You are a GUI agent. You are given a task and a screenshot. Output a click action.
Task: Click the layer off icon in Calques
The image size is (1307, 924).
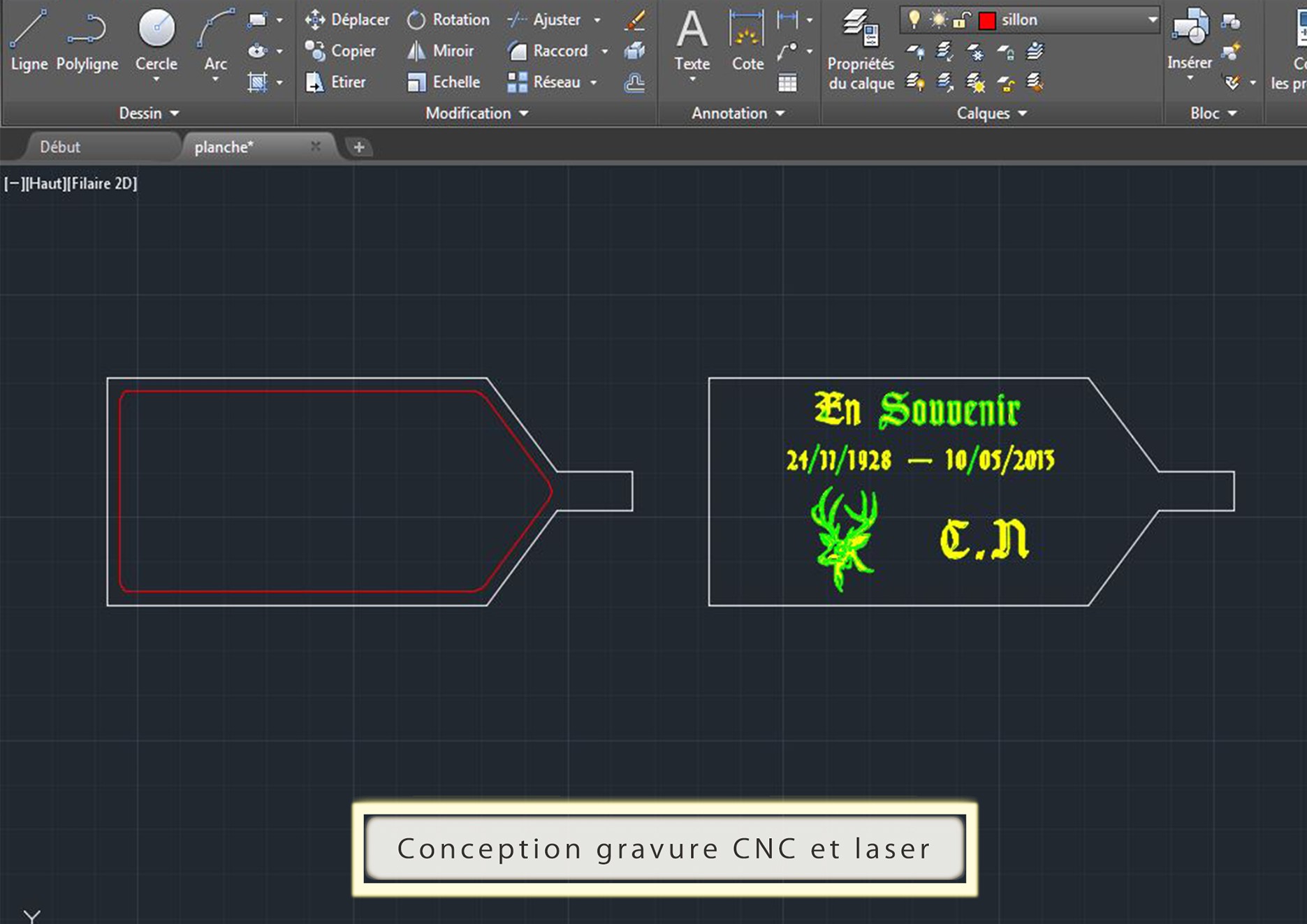pos(915,51)
